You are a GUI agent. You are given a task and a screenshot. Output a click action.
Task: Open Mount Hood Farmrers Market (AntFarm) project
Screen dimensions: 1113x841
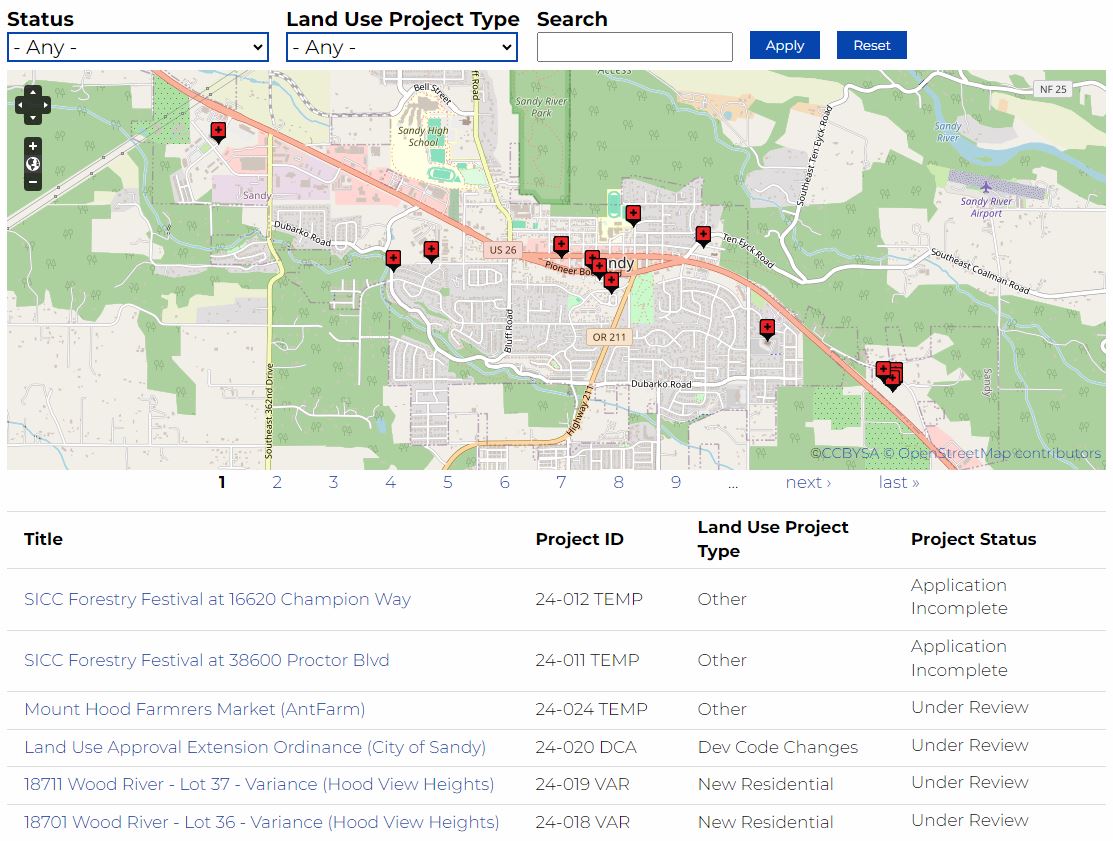point(195,710)
